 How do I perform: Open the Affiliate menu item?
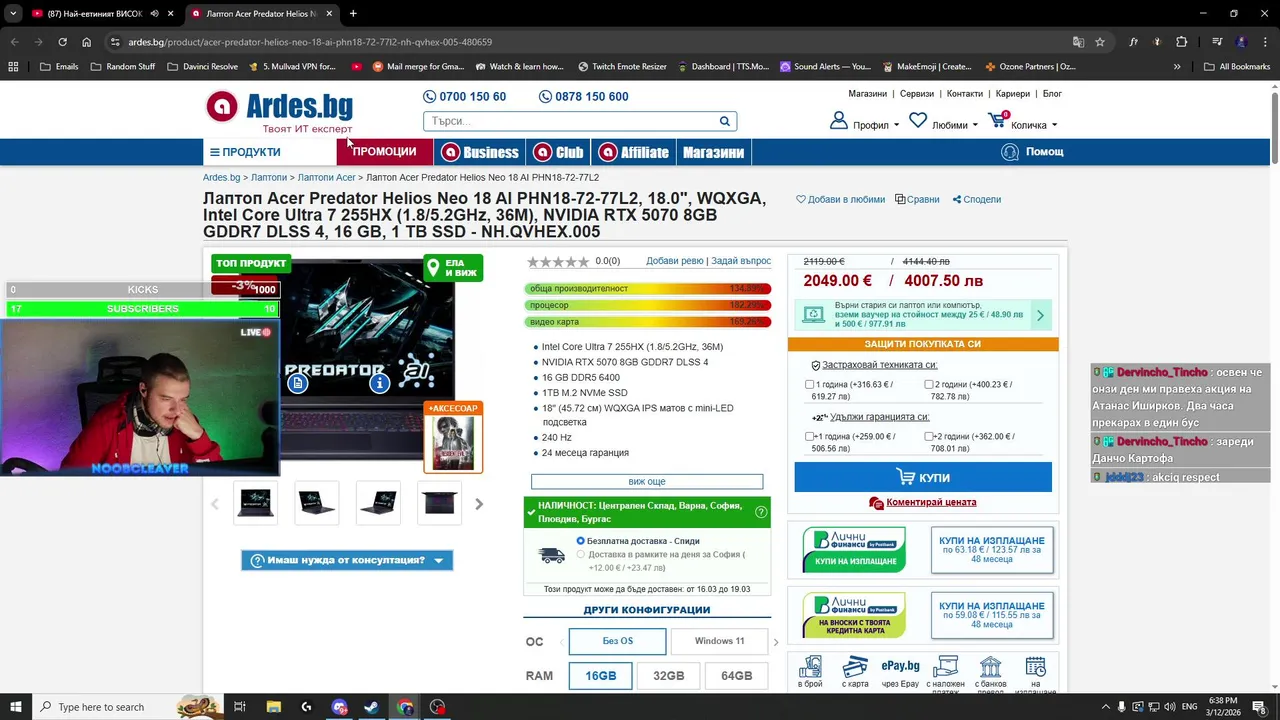click(x=633, y=152)
